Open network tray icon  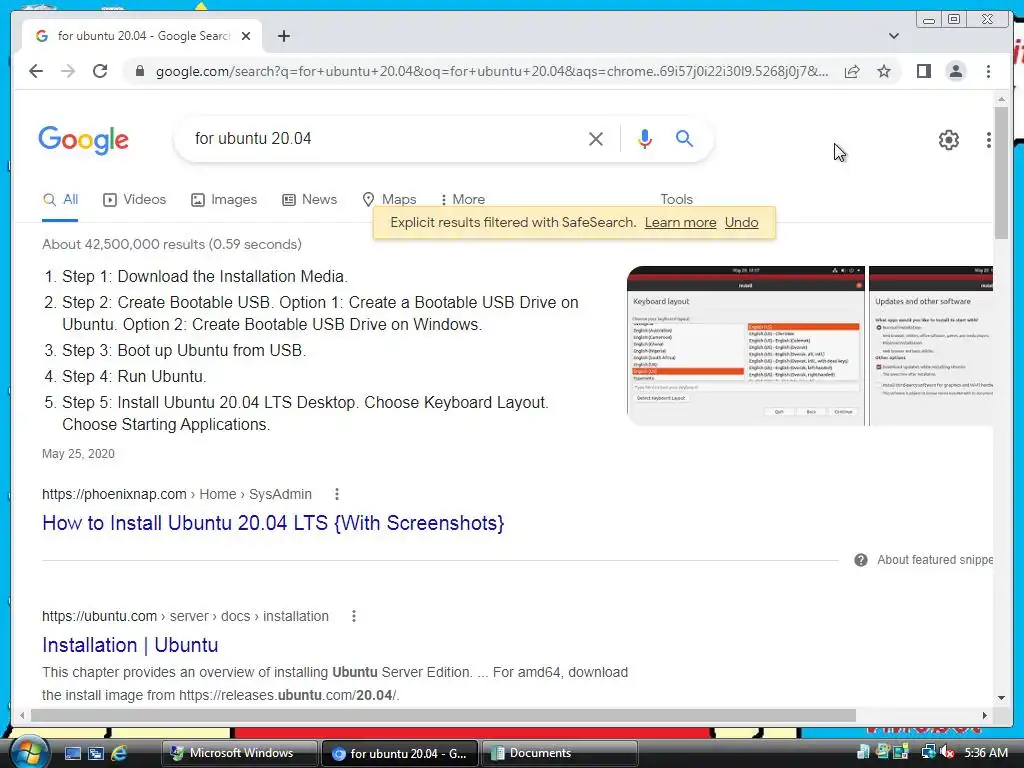click(928, 753)
